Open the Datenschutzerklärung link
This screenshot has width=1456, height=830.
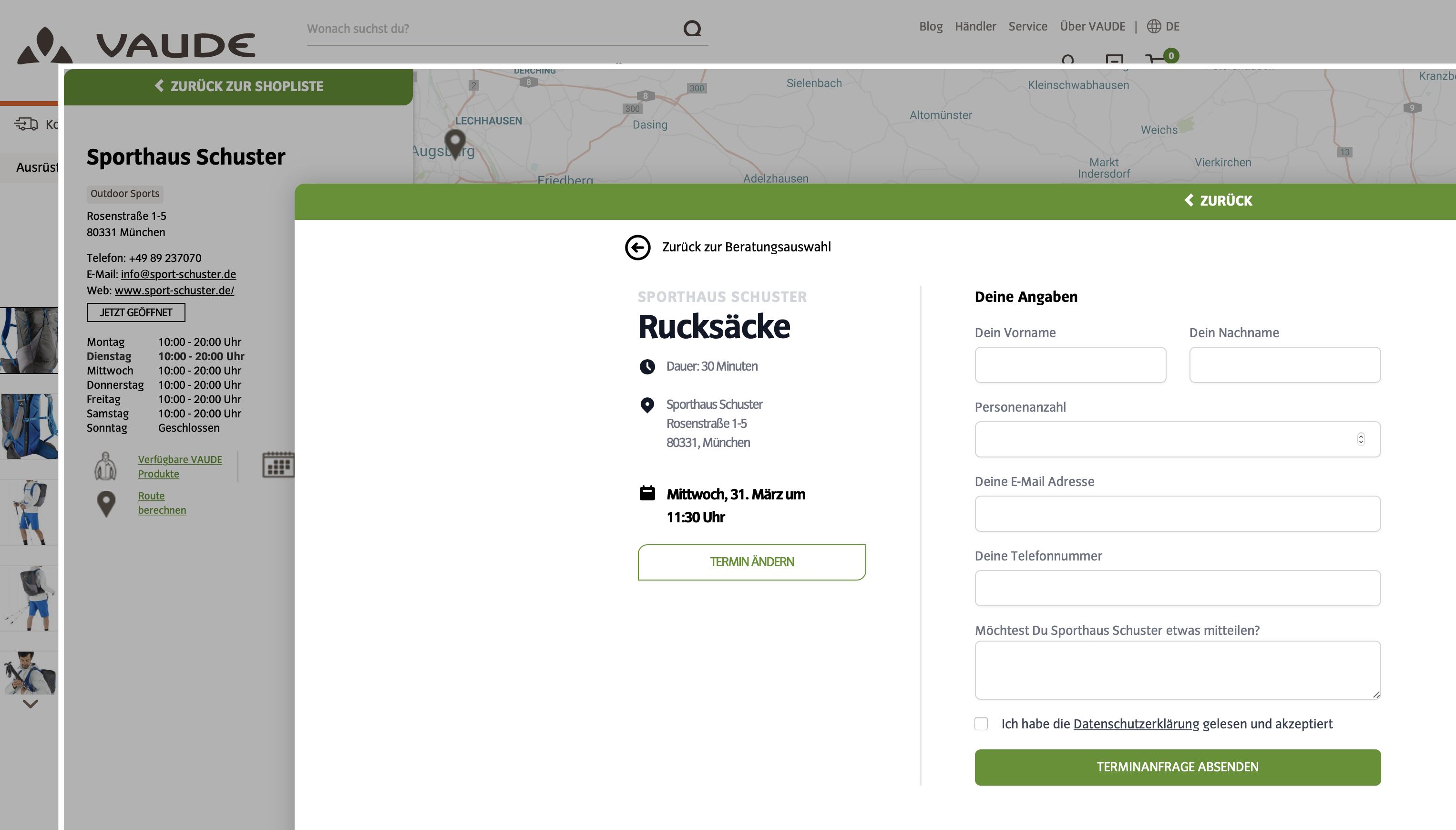[x=1136, y=724]
